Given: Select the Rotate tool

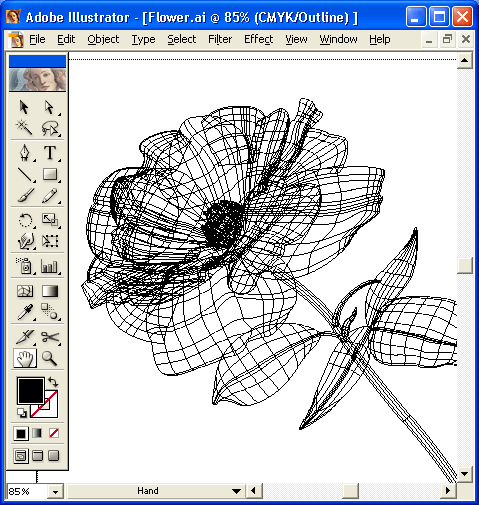Looking at the screenshot, I should pyautogui.click(x=25, y=220).
